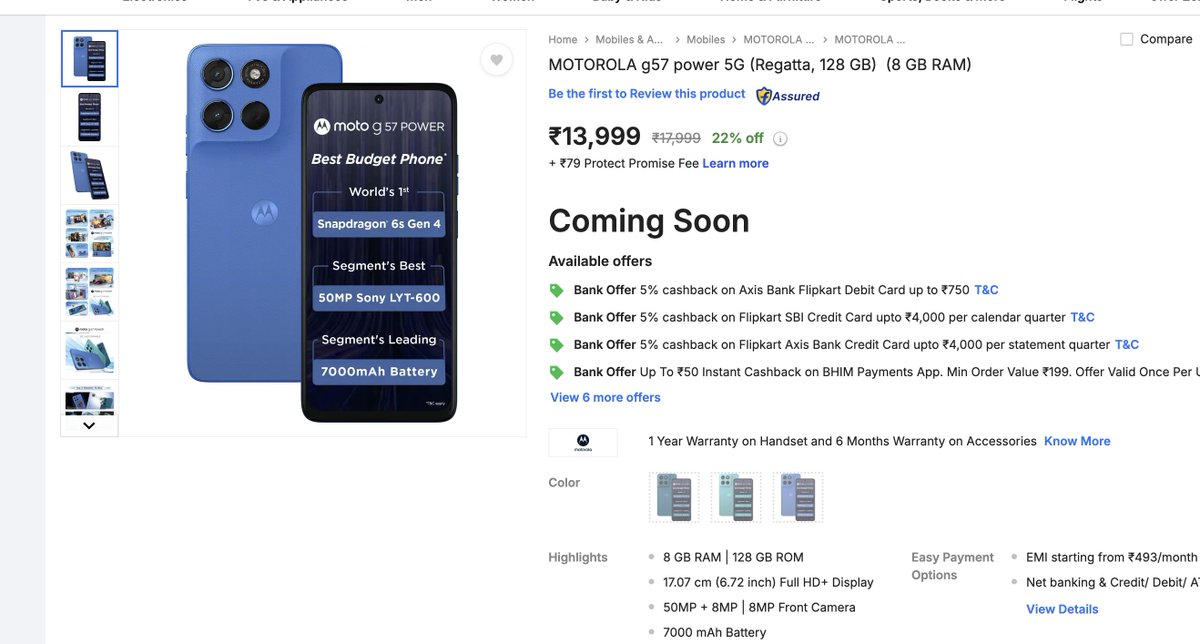Screen dimensions: 1200x644
Task: Select sixth thumbnail with green phones
Action: pos(89,349)
